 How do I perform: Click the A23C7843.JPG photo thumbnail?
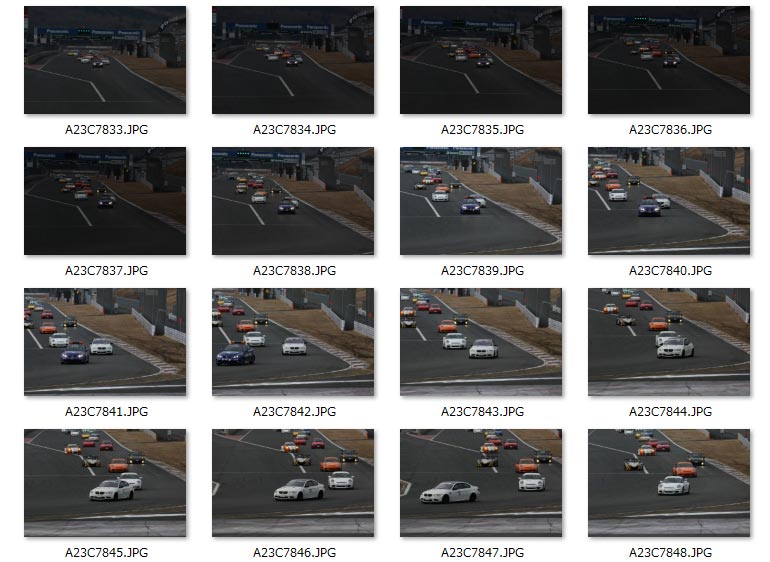coord(481,342)
